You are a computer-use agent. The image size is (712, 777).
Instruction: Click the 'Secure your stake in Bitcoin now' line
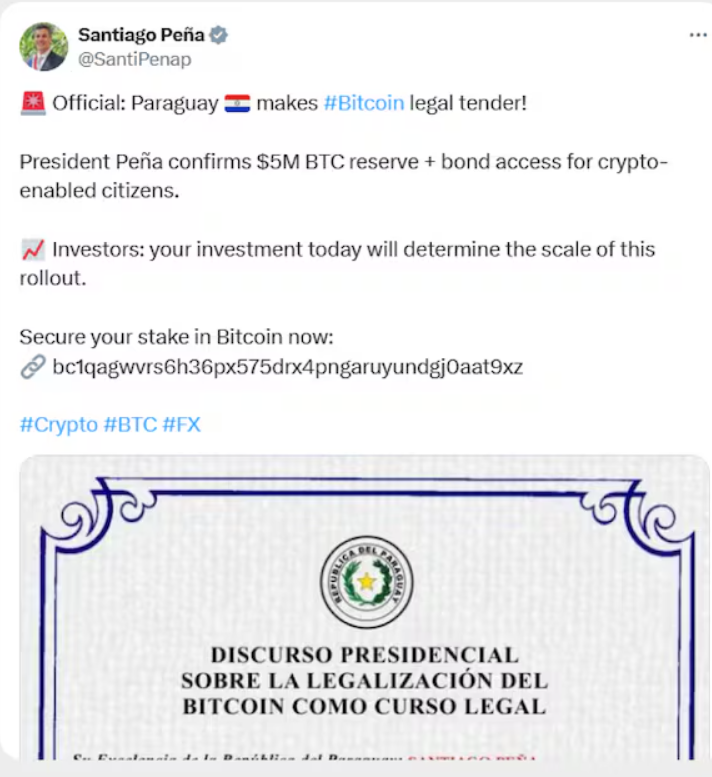pyautogui.click(x=176, y=336)
